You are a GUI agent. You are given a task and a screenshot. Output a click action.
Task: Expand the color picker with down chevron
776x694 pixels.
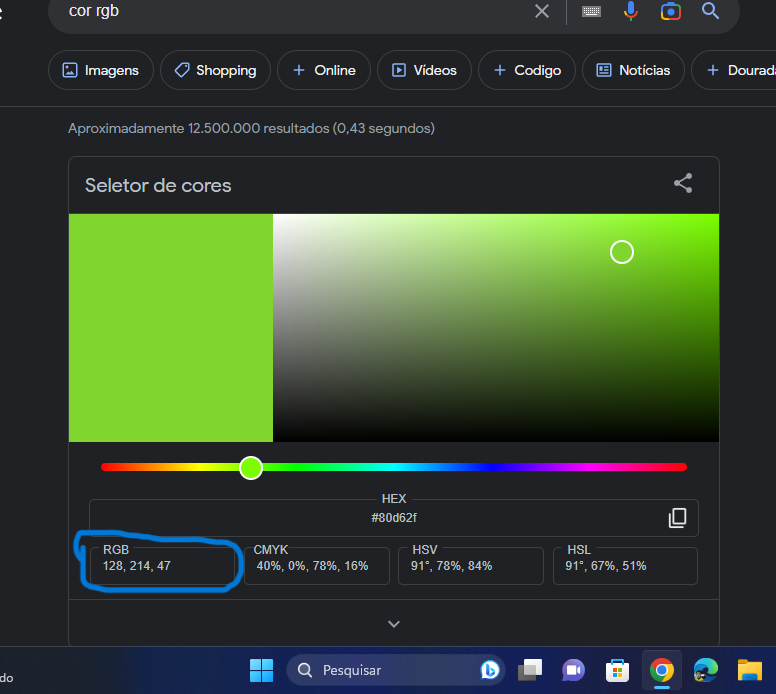tap(394, 624)
